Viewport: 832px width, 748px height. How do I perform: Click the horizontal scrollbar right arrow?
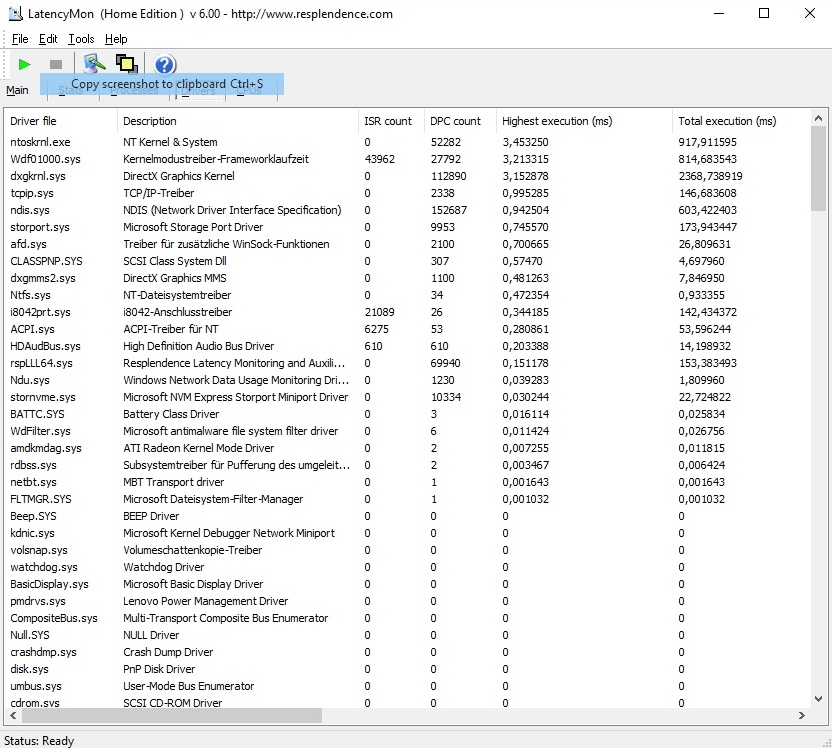click(x=802, y=716)
